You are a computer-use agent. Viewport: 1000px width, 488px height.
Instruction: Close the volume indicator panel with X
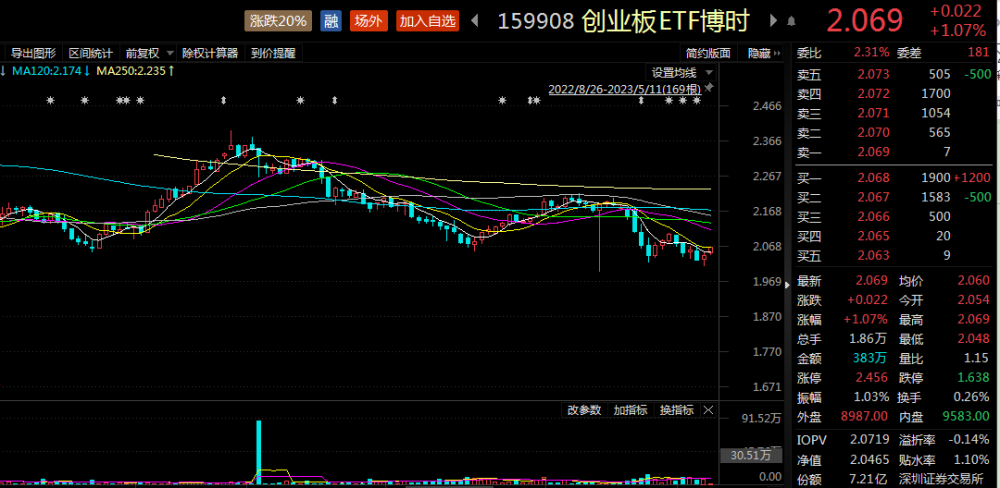(x=708, y=410)
